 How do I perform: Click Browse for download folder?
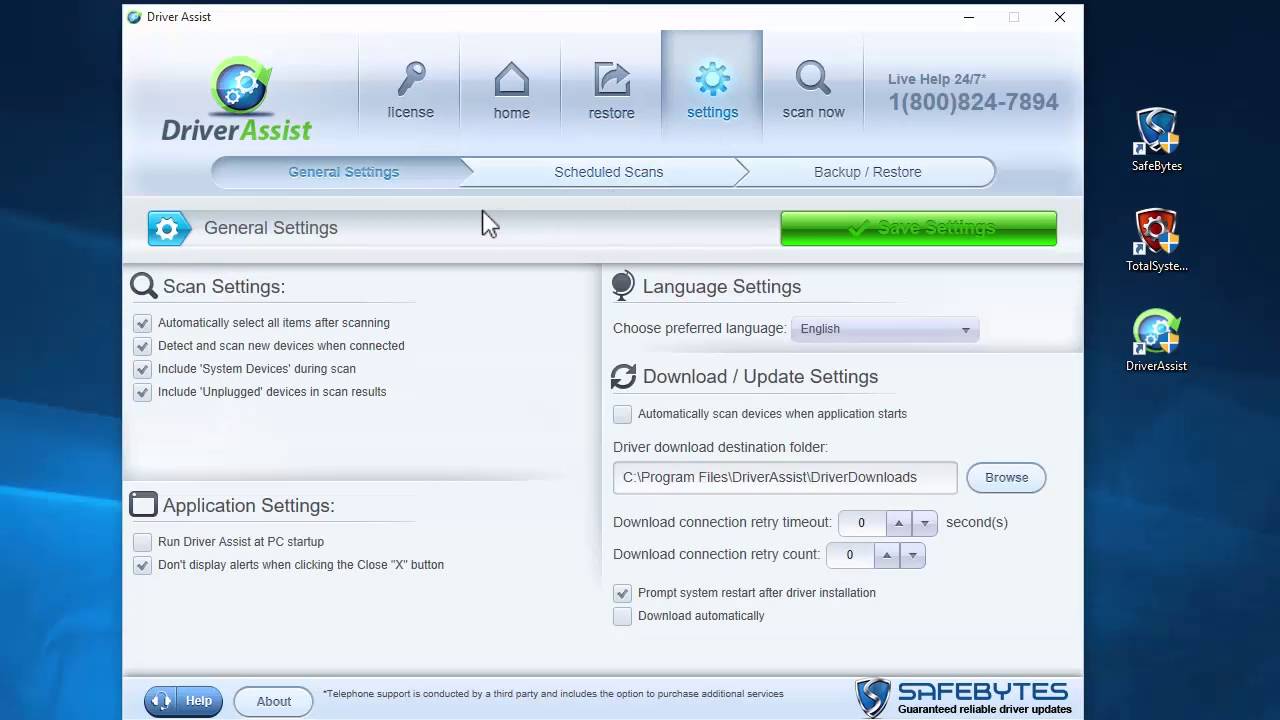[1006, 477]
